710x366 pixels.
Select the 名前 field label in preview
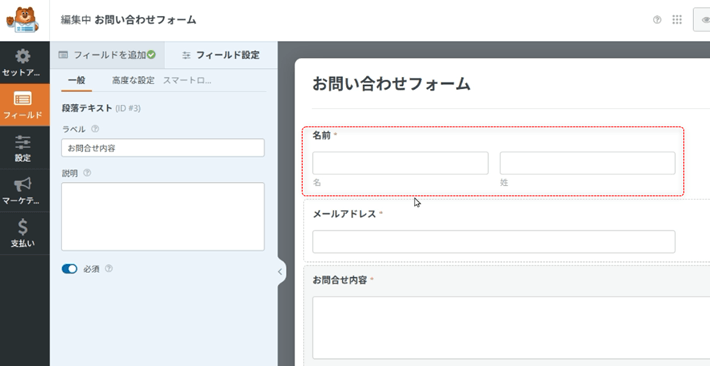[322, 135]
